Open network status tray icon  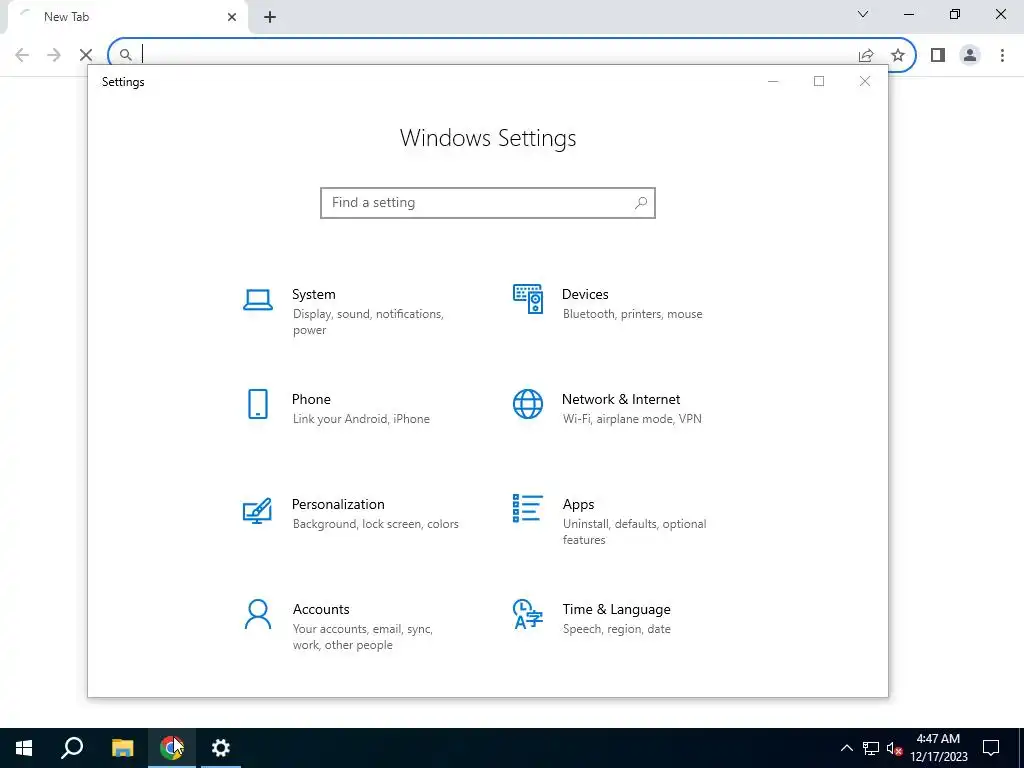coord(871,748)
